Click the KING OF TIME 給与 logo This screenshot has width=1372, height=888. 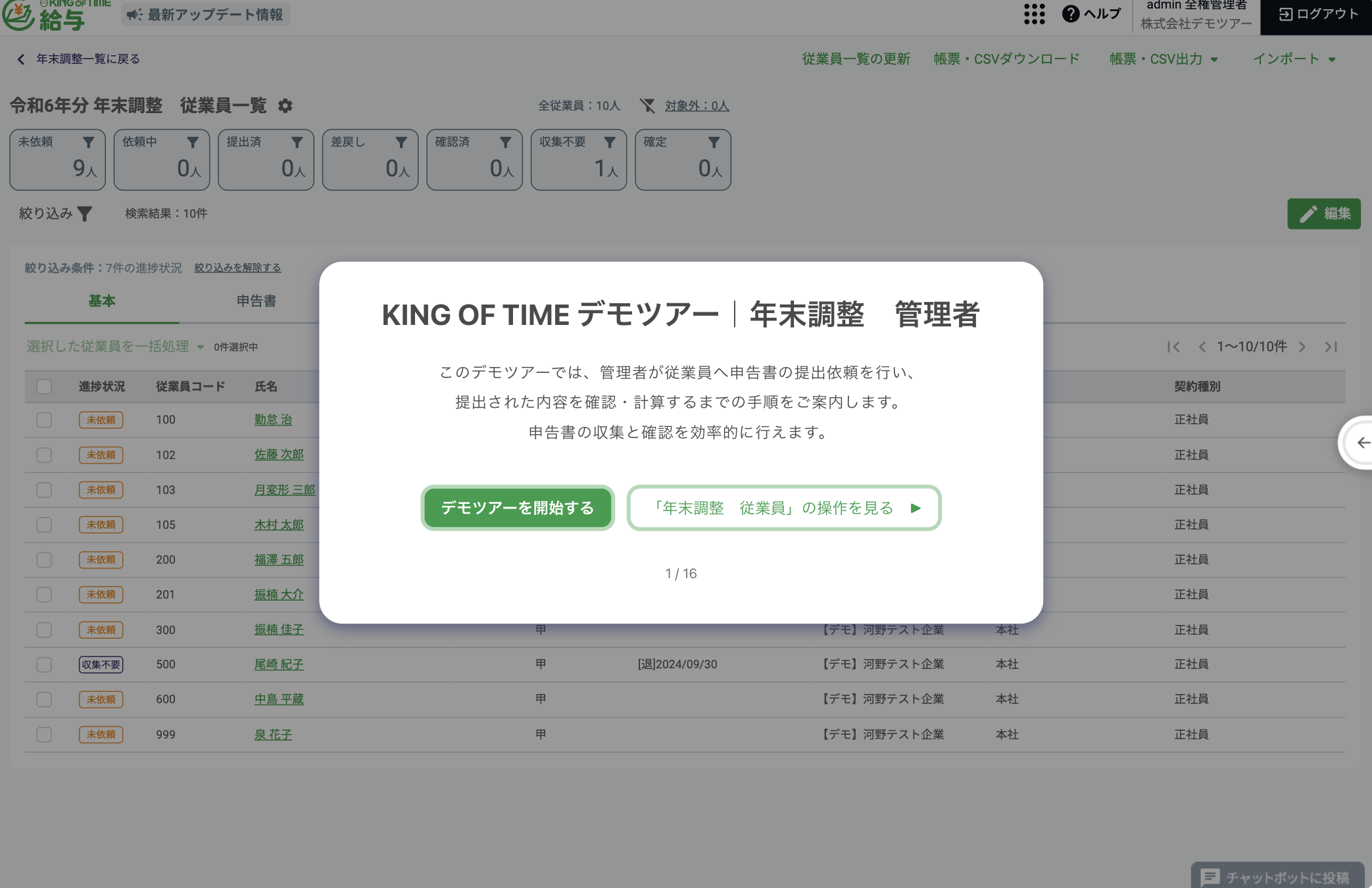click(x=55, y=16)
